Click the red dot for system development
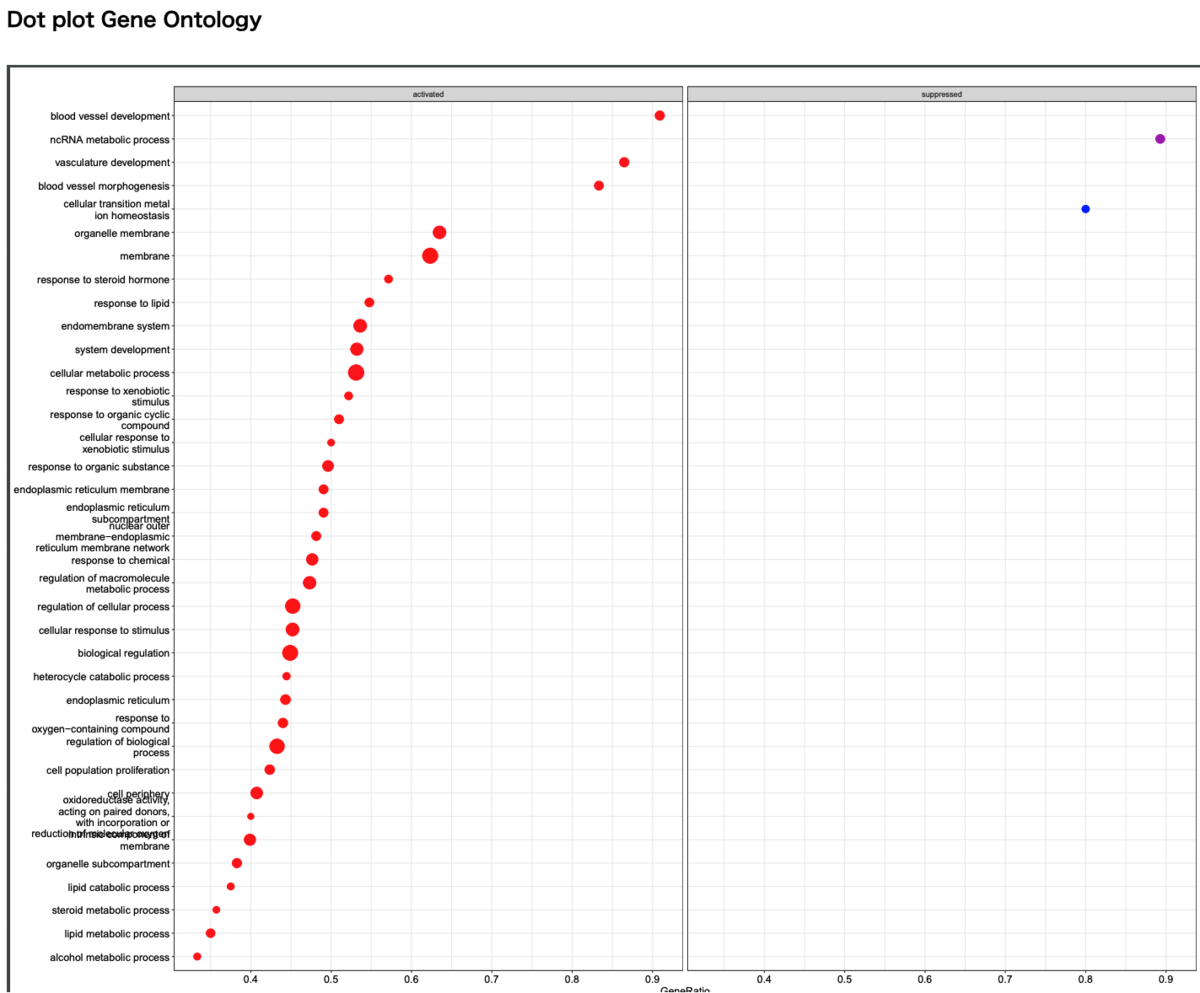This screenshot has width=1200, height=993. point(357,349)
